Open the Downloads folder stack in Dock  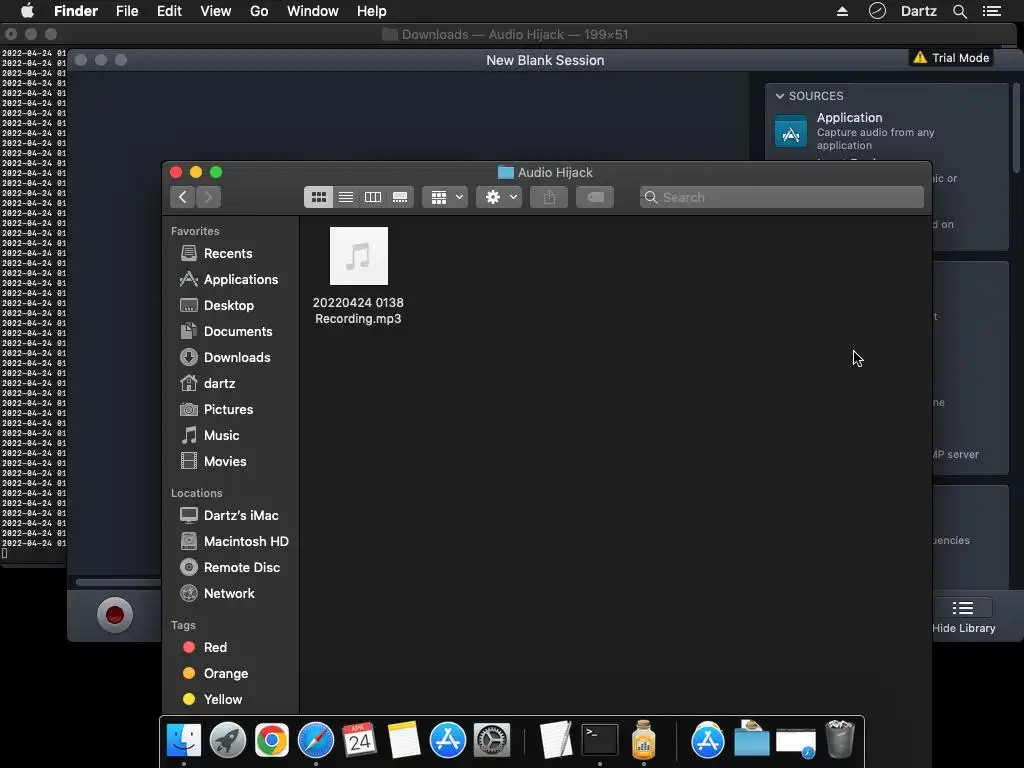pos(752,739)
